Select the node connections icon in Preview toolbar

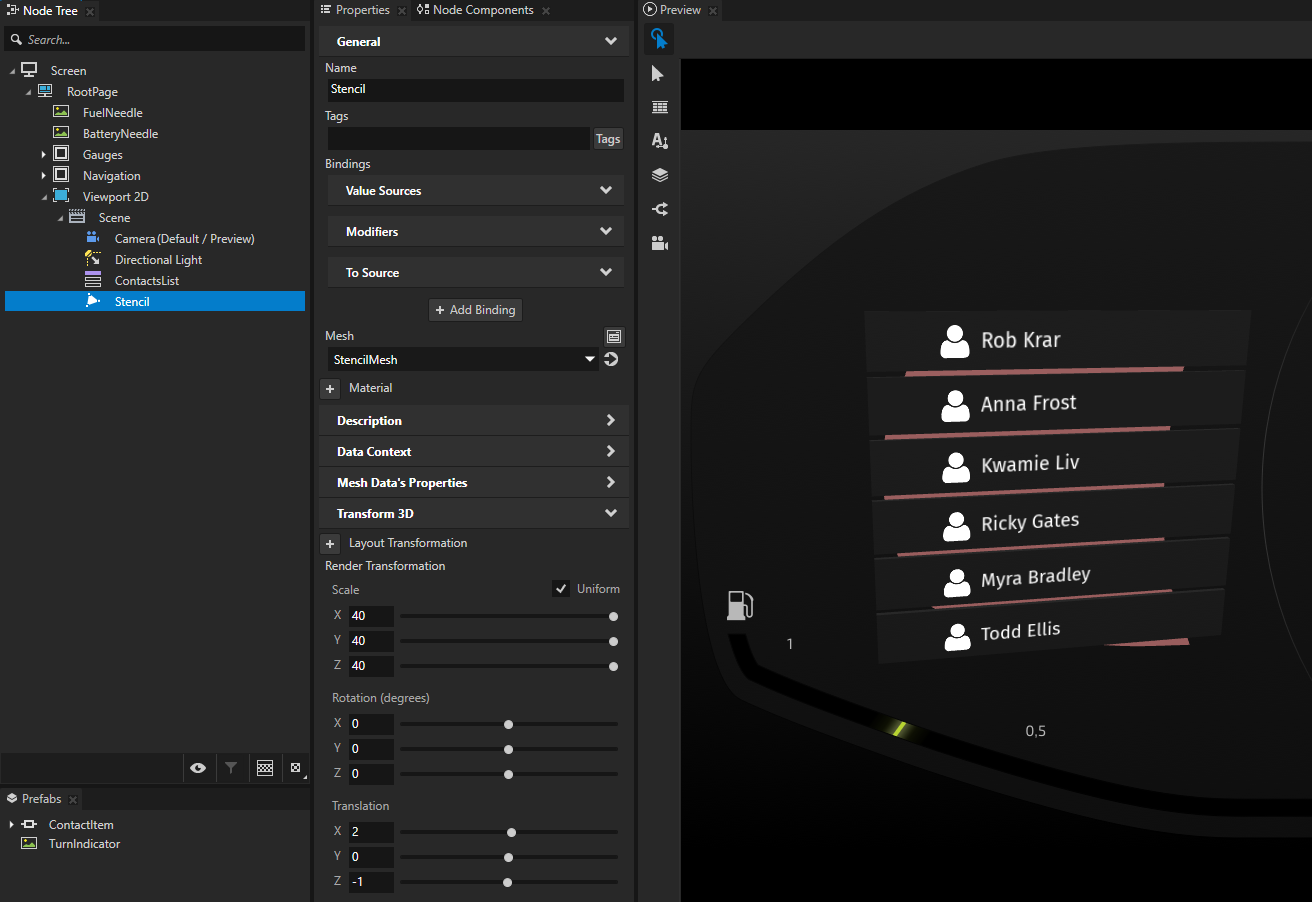point(659,209)
